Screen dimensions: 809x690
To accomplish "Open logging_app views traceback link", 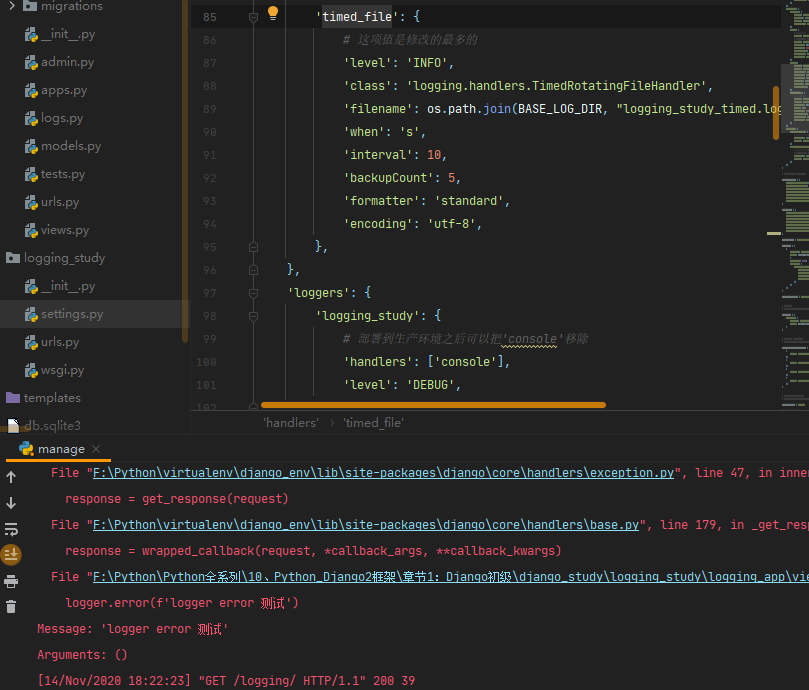I will pyautogui.click(x=451, y=577).
